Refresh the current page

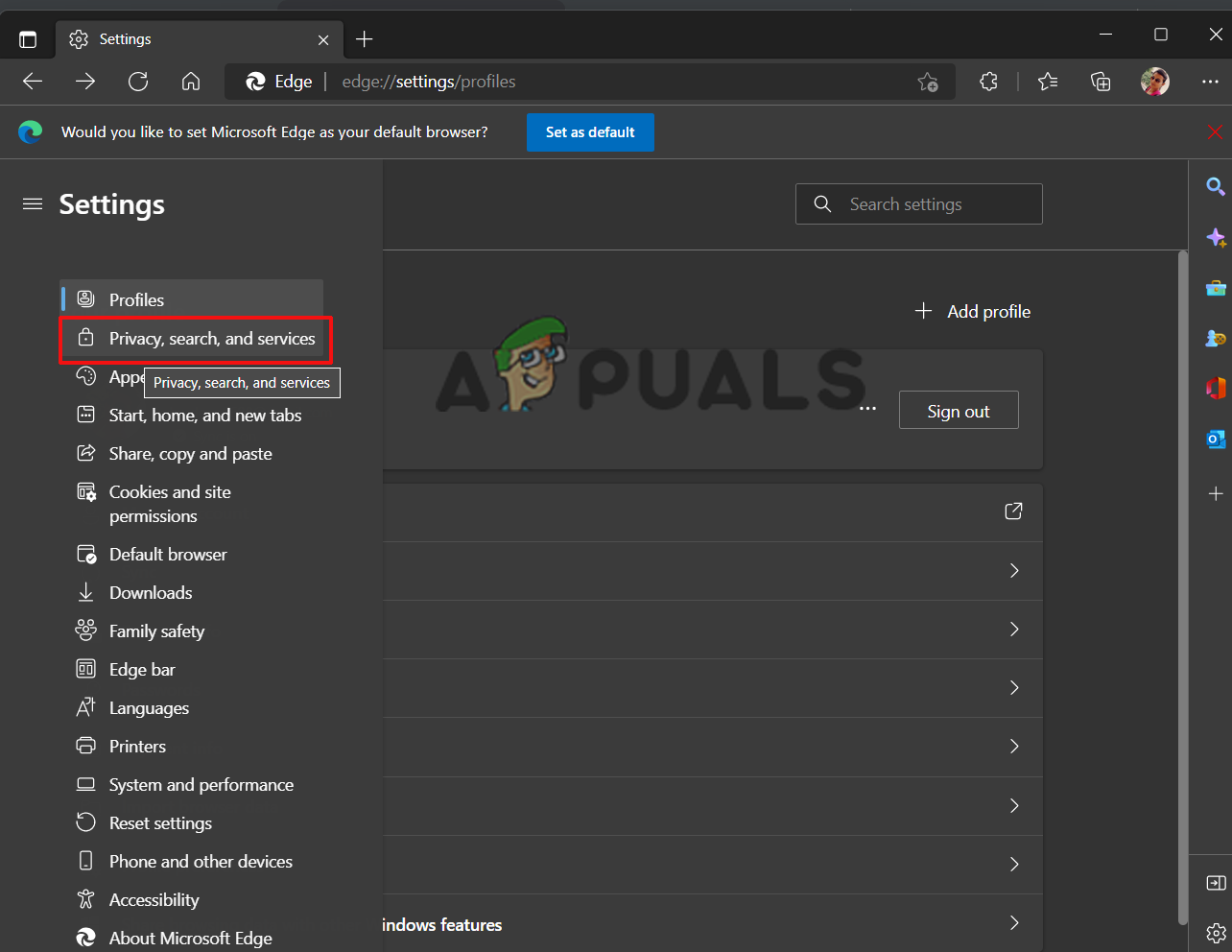tap(138, 82)
